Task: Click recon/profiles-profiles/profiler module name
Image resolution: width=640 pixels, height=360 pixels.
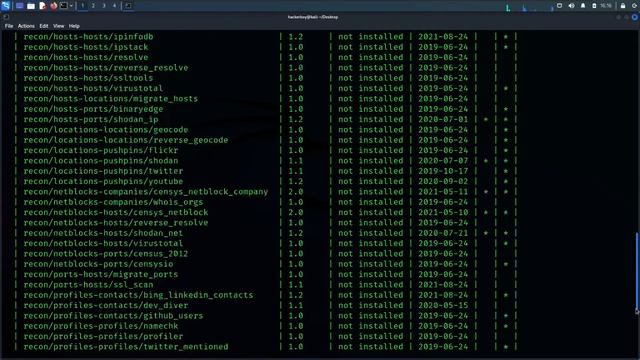Action: point(103,336)
